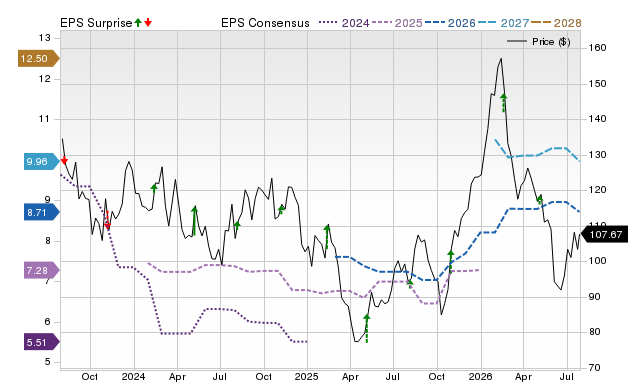Click the 140 value on the price axis
Image resolution: width=640 pixels, height=382 pixels.
(597, 119)
